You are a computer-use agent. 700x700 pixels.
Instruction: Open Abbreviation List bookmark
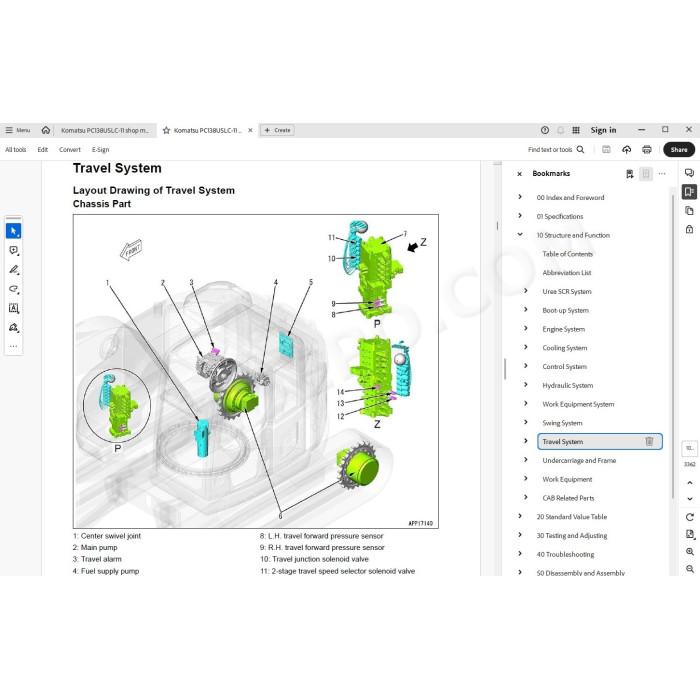pos(567,272)
